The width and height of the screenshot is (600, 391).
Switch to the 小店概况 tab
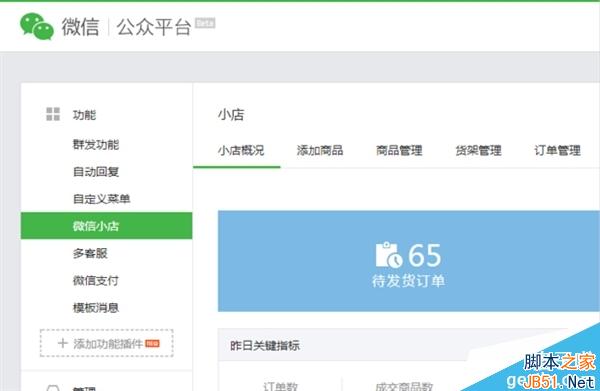coord(241,150)
